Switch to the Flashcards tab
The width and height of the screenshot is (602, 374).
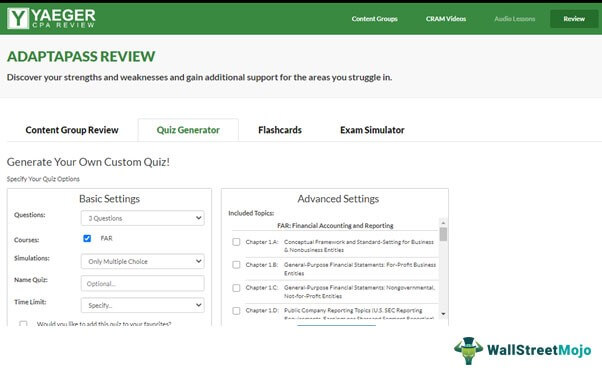(x=280, y=130)
